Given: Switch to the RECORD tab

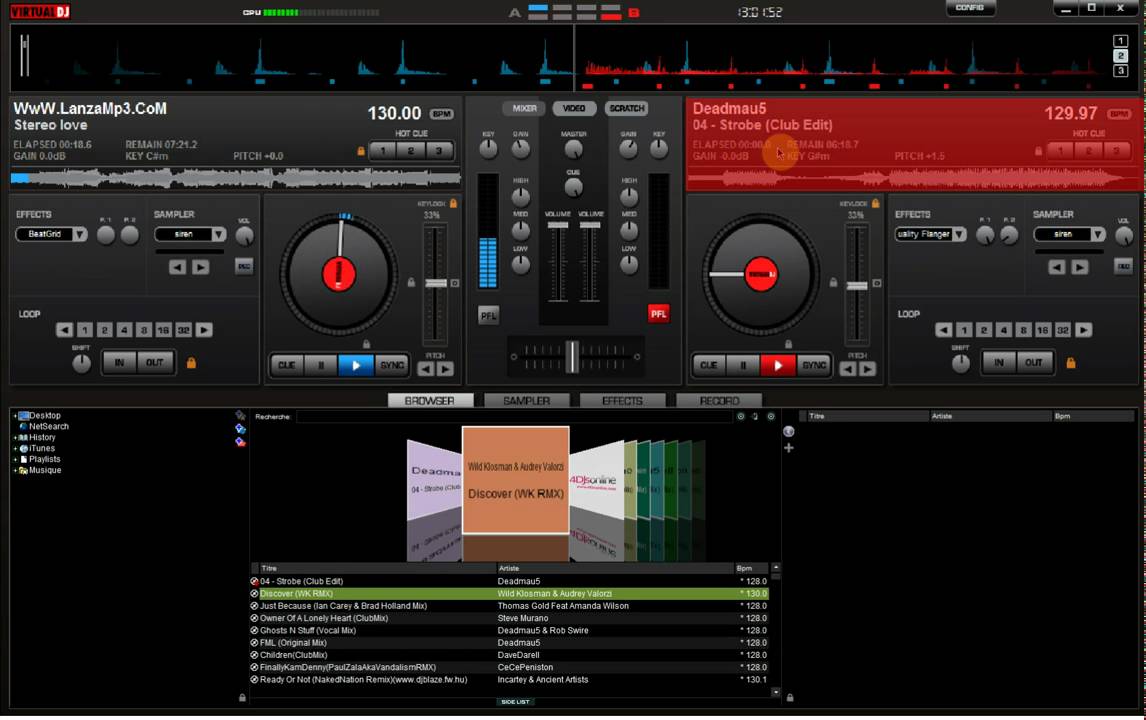Looking at the screenshot, I should (x=719, y=401).
